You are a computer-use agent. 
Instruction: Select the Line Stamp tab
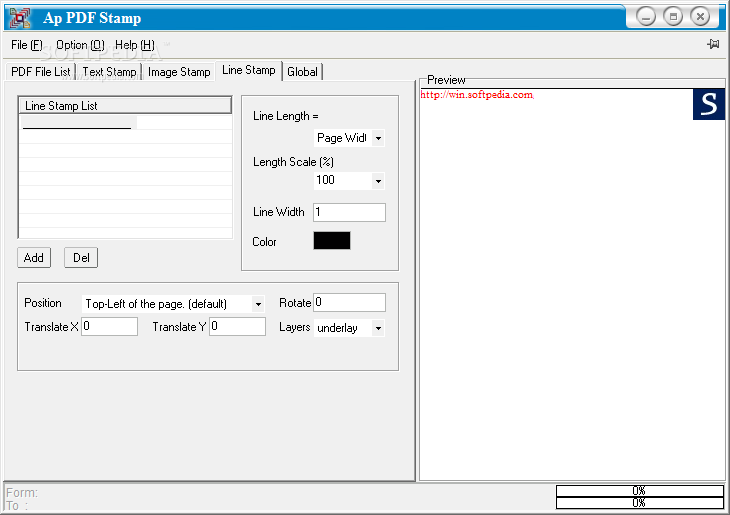pos(249,70)
